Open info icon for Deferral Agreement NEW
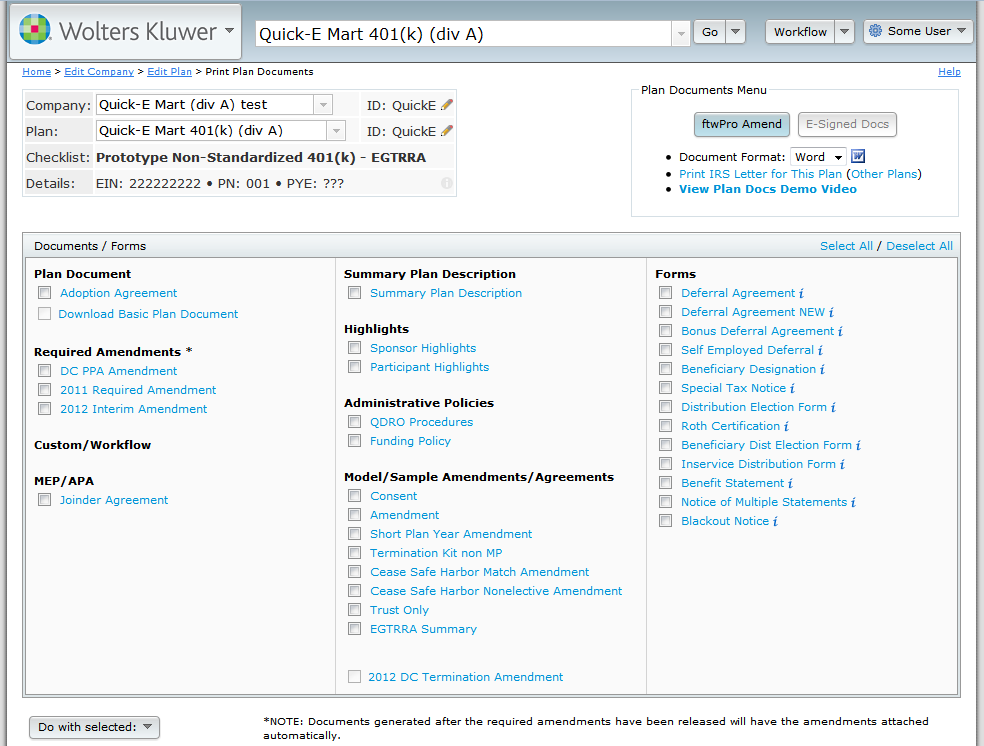This screenshot has width=984, height=746. click(831, 313)
